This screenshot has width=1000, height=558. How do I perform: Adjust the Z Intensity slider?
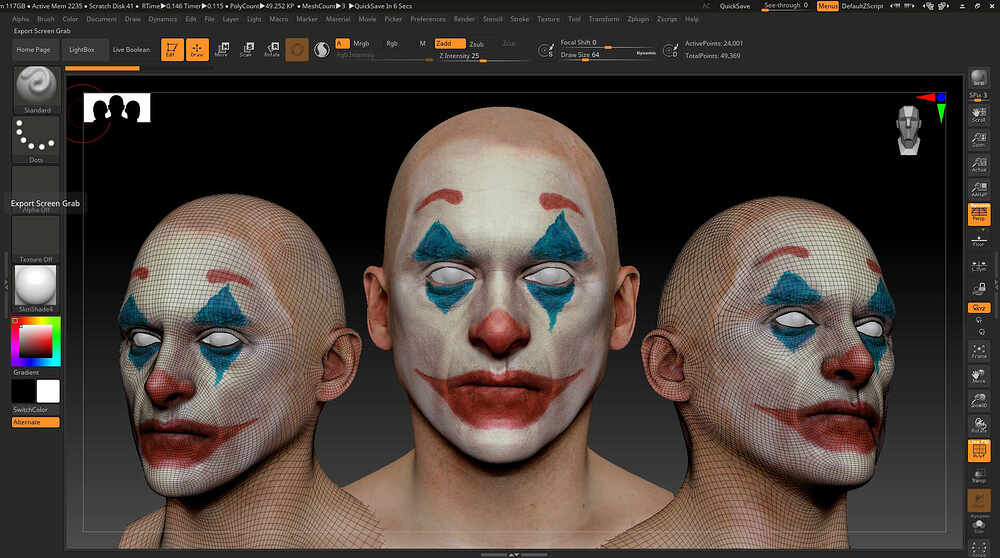483,56
